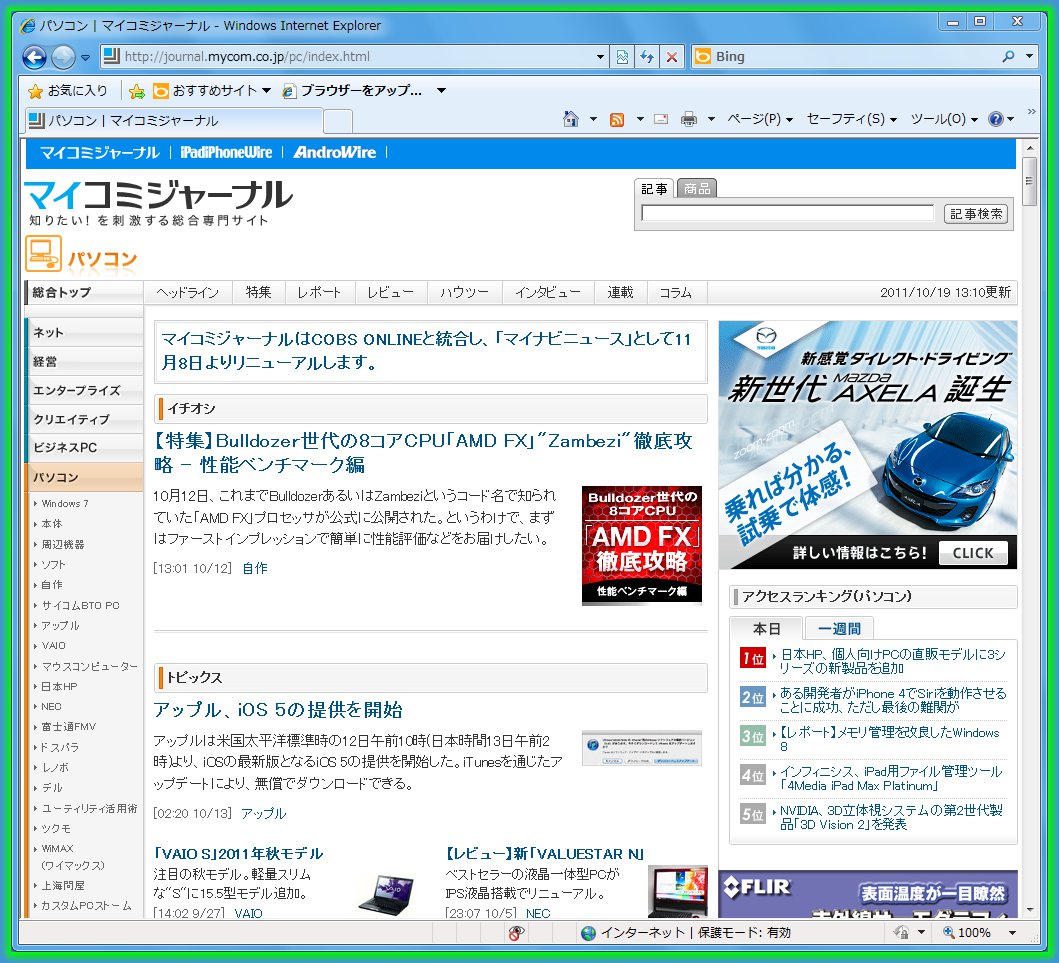Screen dimensions: 1059x963
Task: Click the Mazda AXELA advertisement banner
Action: (868, 445)
